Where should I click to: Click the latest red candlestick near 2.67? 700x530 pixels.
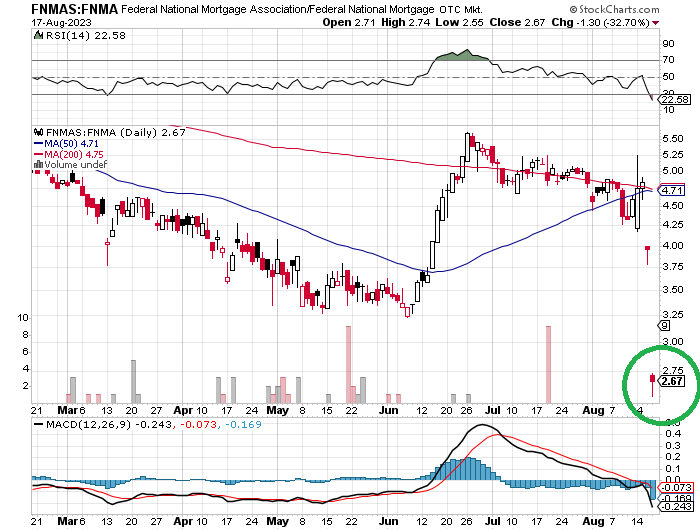(652, 384)
